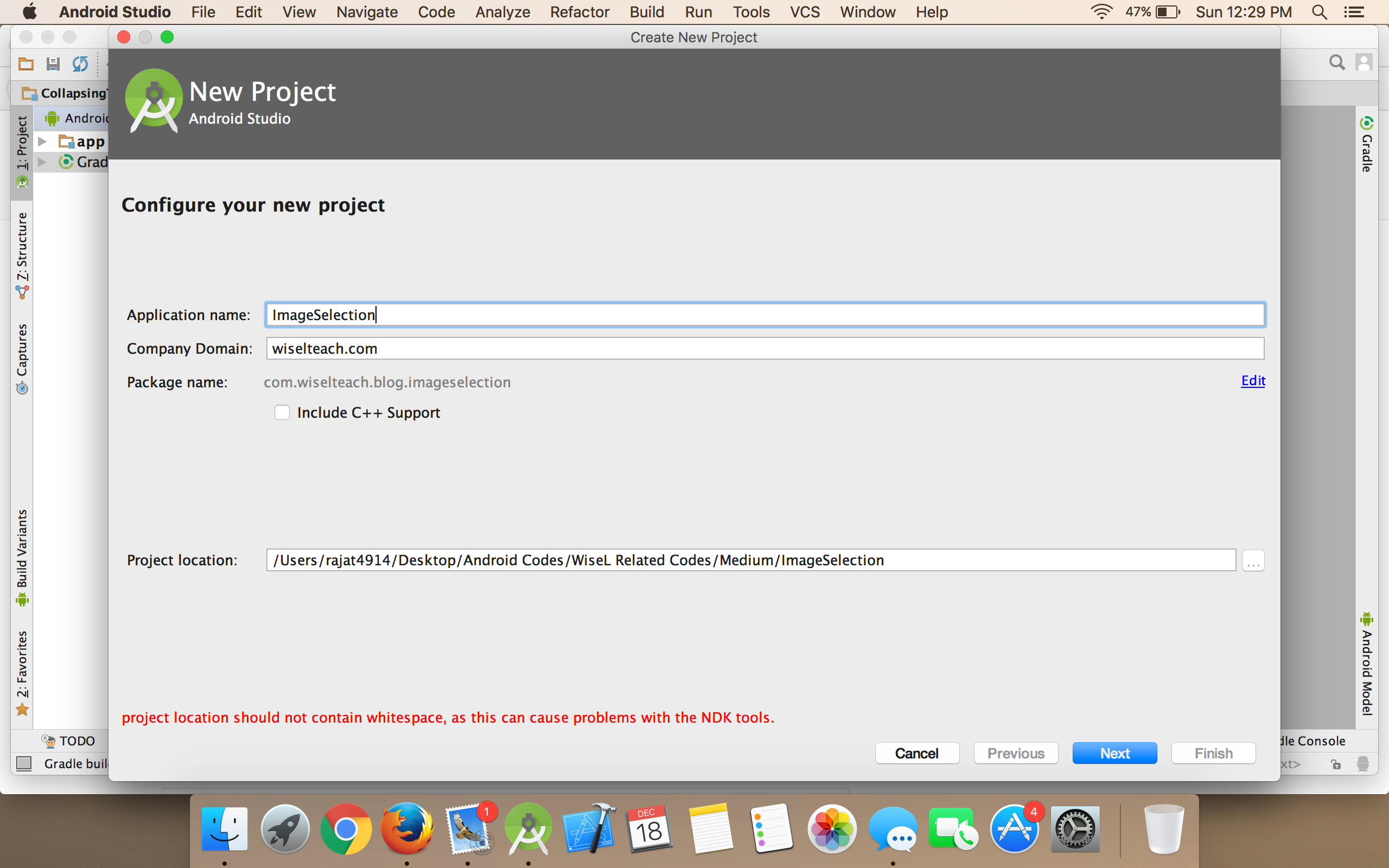
Task: Click the Next button
Action: [x=1114, y=752]
